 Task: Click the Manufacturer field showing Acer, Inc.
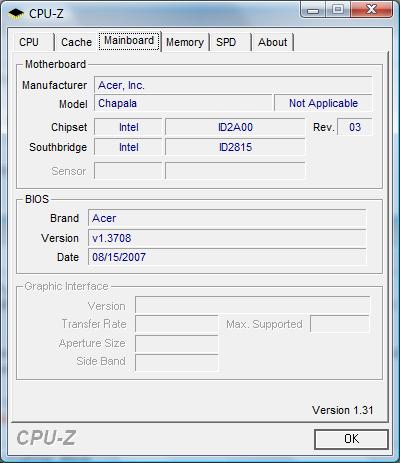coord(233,85)
